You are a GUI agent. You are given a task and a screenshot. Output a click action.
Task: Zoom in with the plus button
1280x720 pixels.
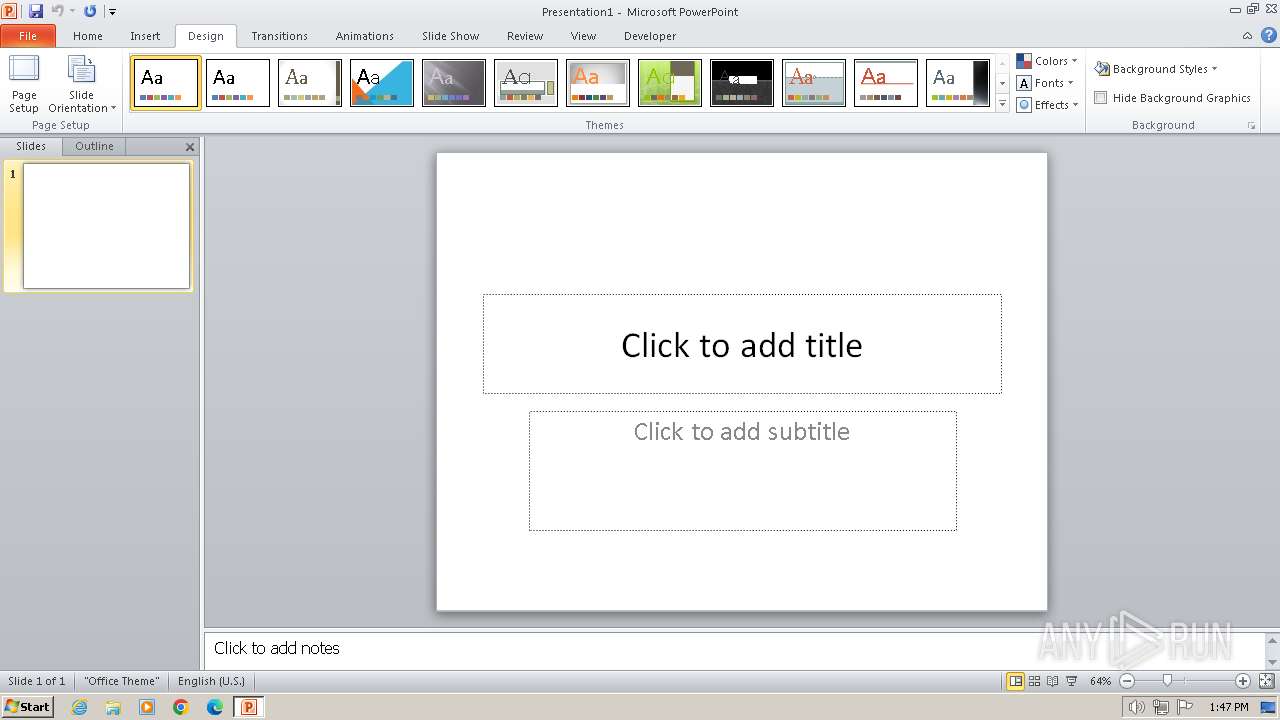[1243, 681]
